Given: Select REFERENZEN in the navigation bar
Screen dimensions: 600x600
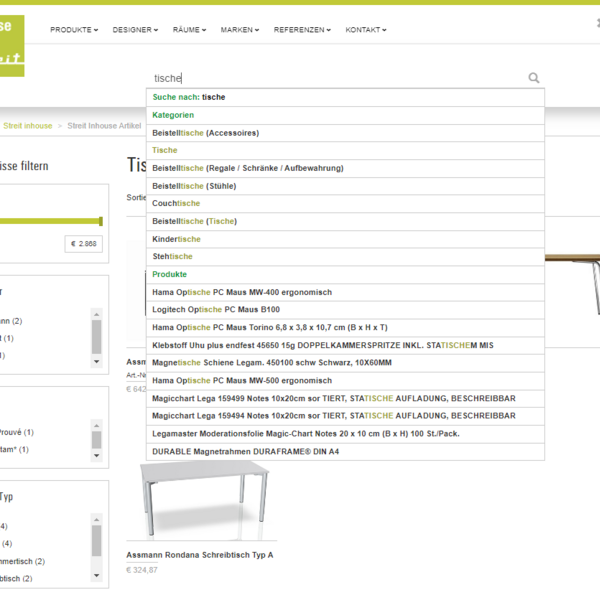Looking at the screenshot, I should [x=303, y=30].
